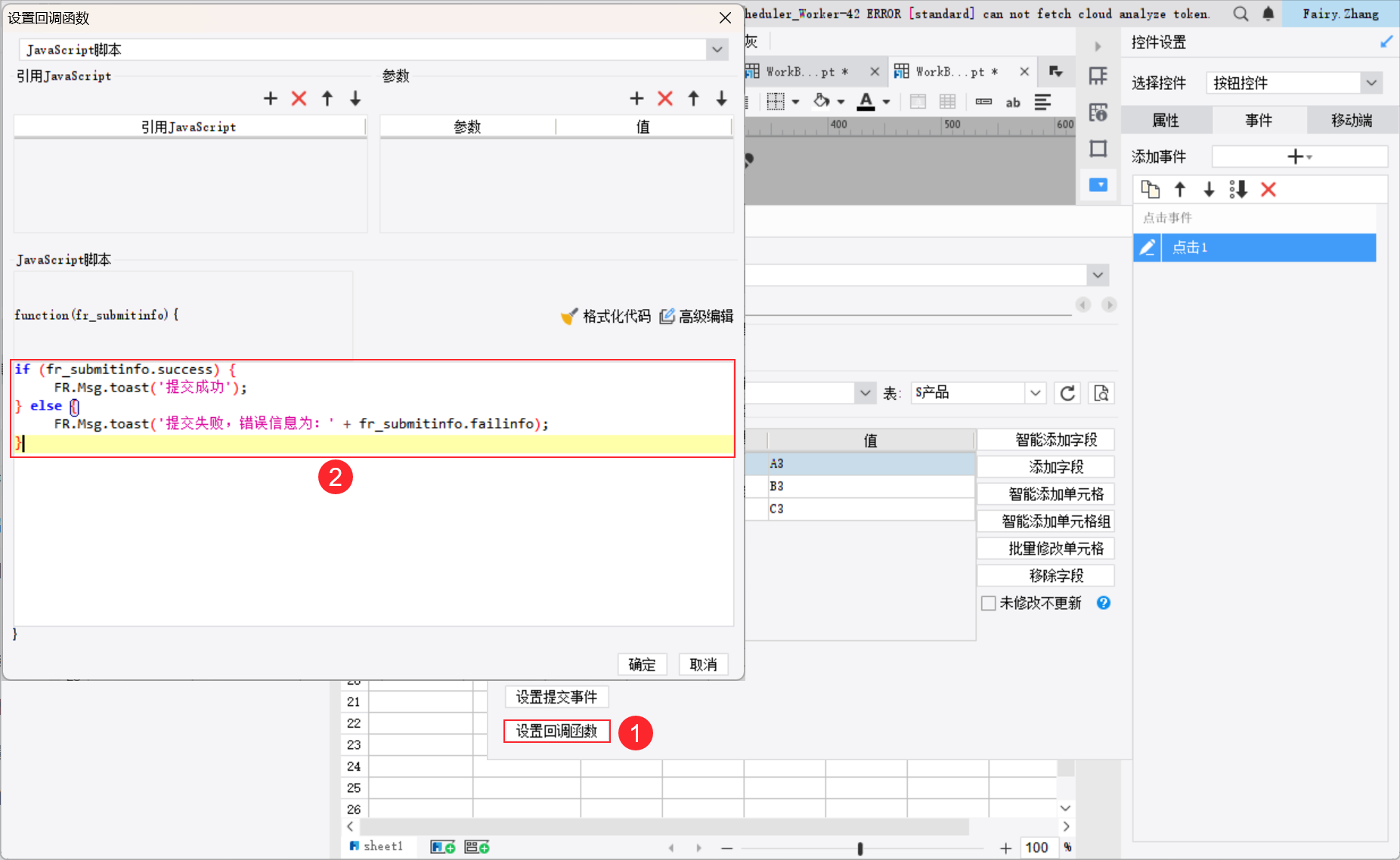Switch to the 属性 tab

tap(1166, 120)
